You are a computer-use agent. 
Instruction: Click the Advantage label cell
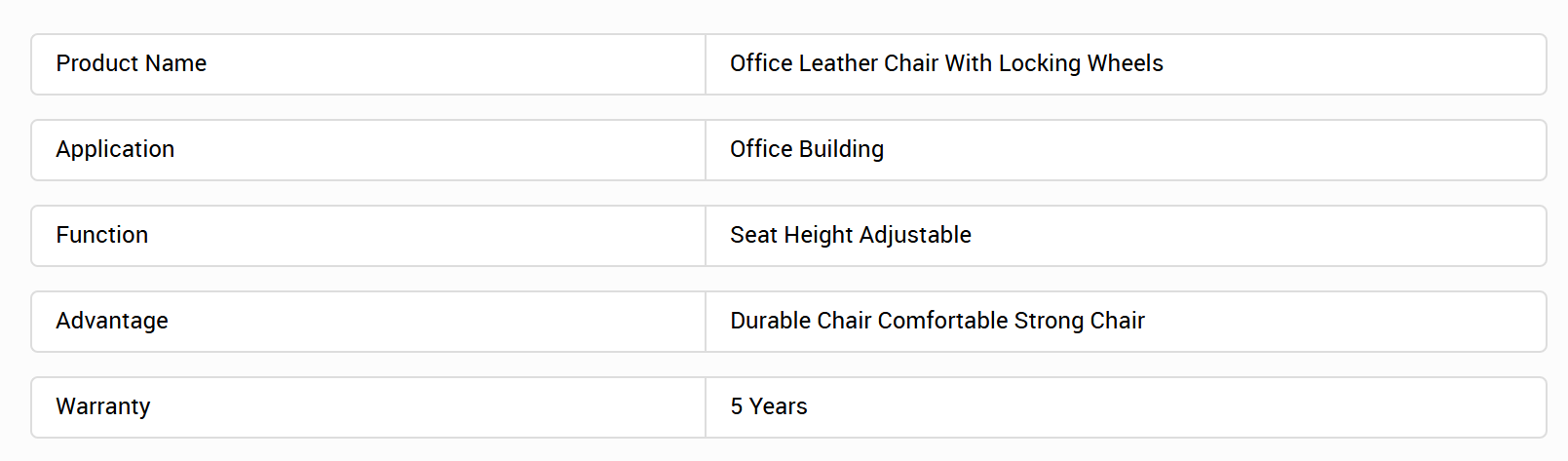pyautogui.click(x=368, y=322)
